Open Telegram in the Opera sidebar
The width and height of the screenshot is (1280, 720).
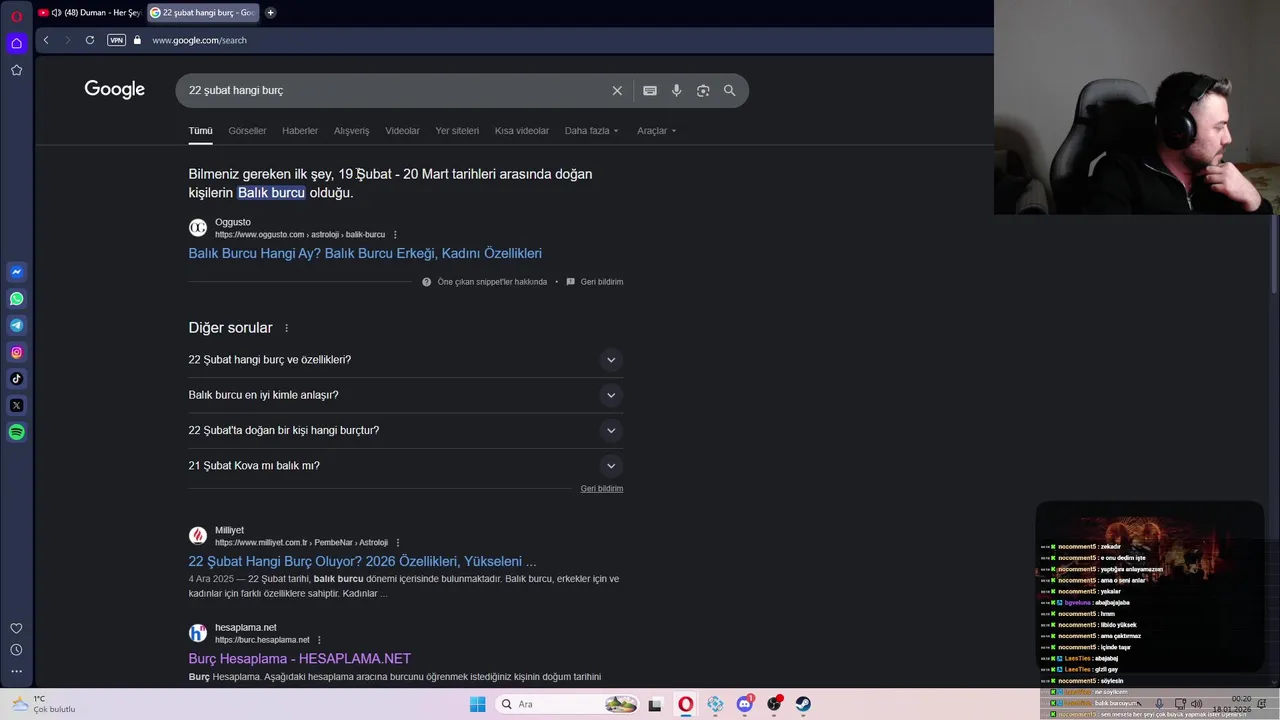tap(16, 325)
